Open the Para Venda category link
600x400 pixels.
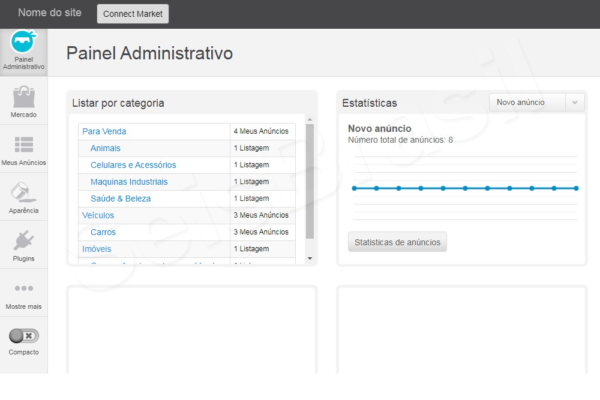coord(104,131)
